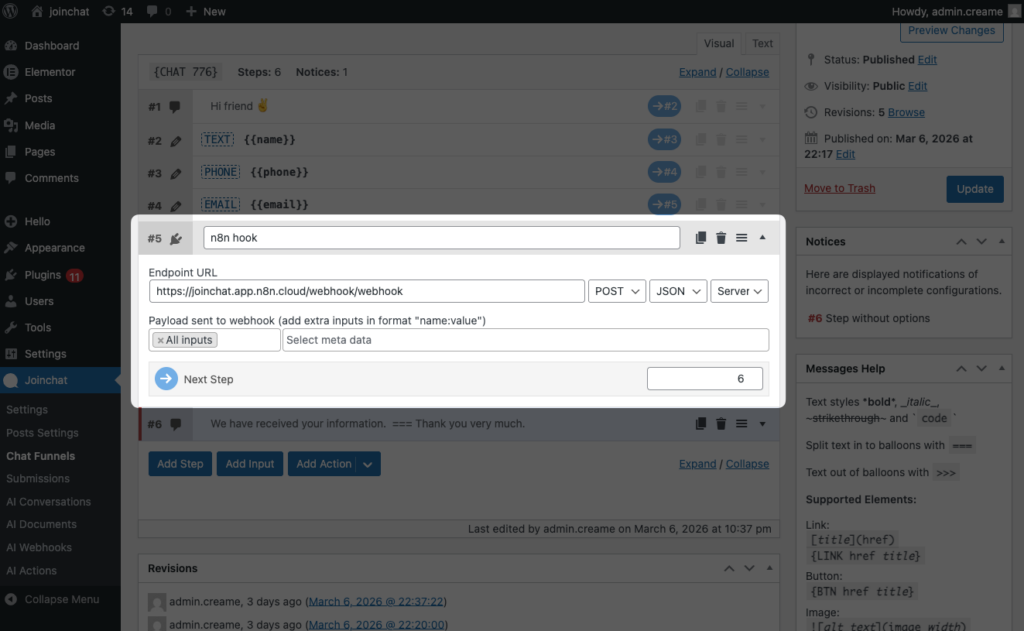Click the Add Step button
Image resolution: width=1024 pixels, height=631 pixels.
coord(180,464)
